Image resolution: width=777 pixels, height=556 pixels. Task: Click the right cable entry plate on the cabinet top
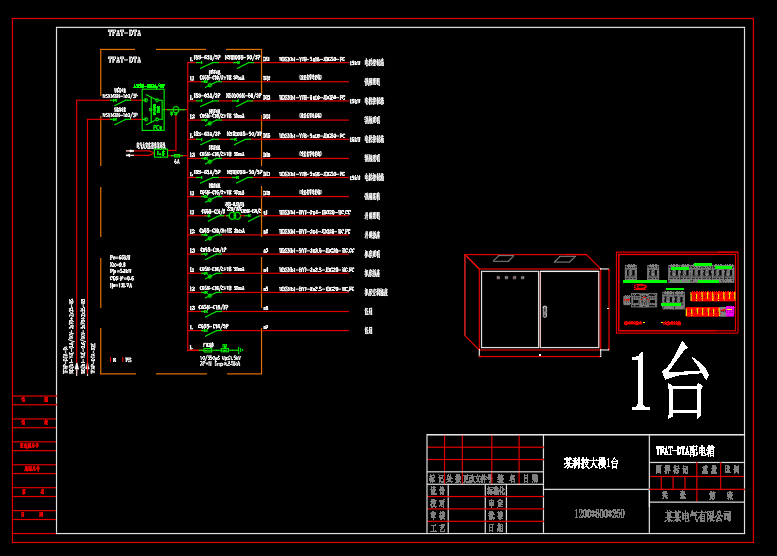click(564, 259)
